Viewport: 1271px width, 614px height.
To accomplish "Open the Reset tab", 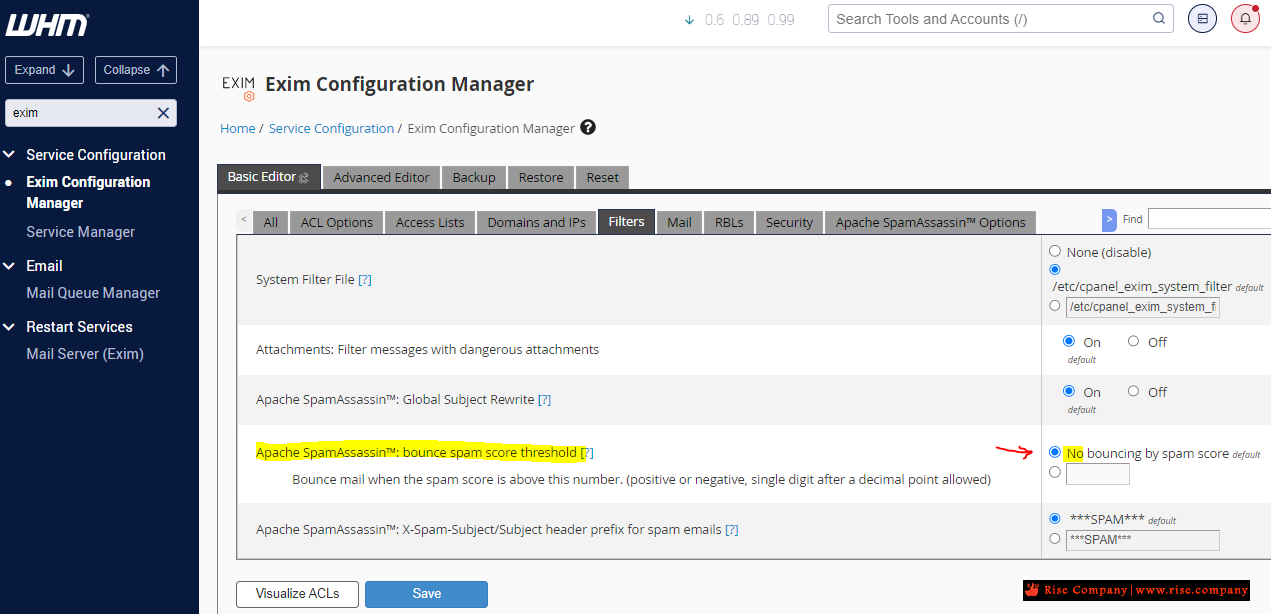I will click(603, 177).
